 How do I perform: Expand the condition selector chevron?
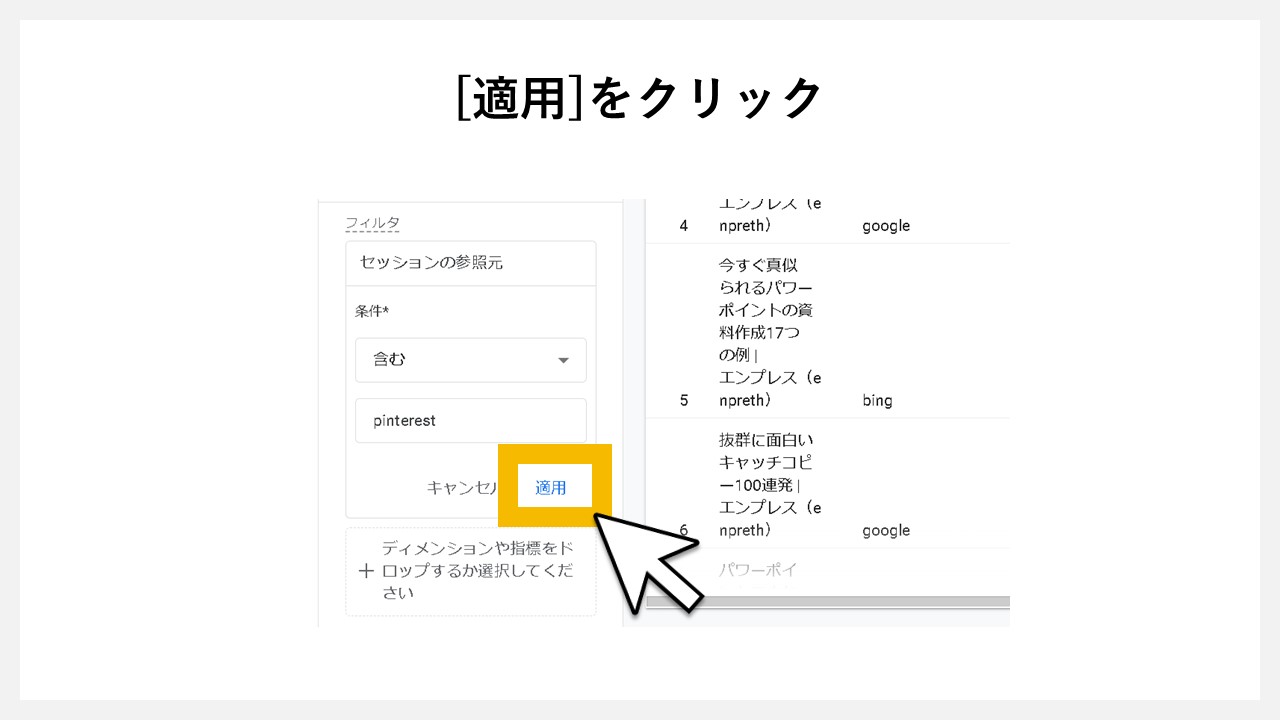563,359
